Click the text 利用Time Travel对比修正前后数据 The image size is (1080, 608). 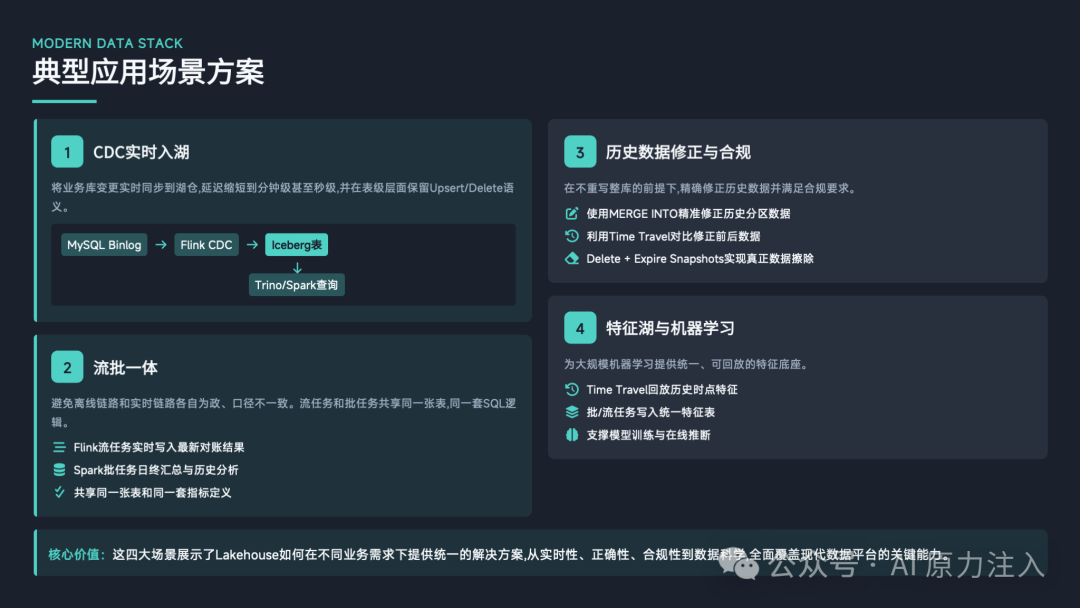pyautogui.click(x=673, y=236)
